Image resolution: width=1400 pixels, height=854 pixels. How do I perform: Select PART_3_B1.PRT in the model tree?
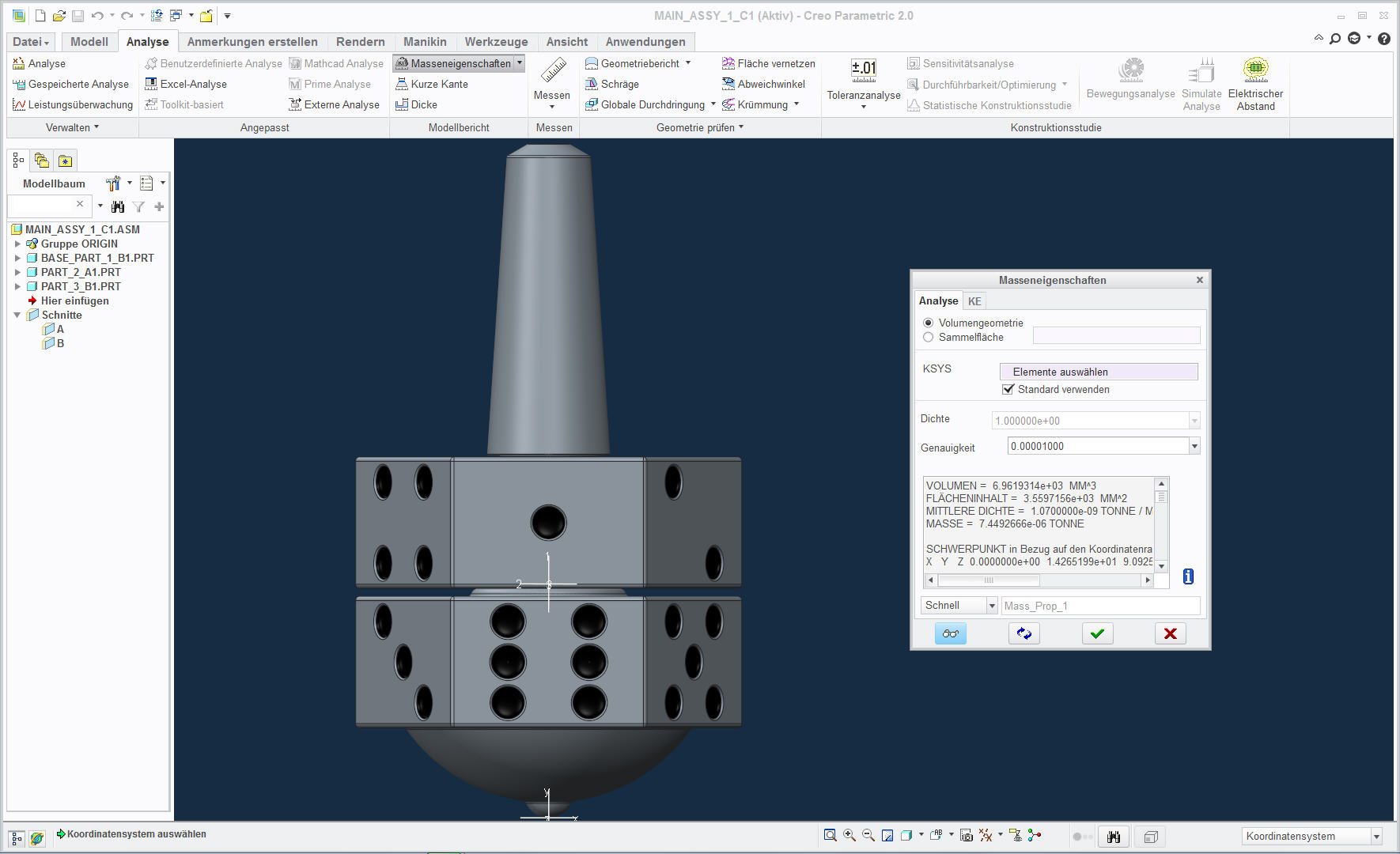click(81, 286)
